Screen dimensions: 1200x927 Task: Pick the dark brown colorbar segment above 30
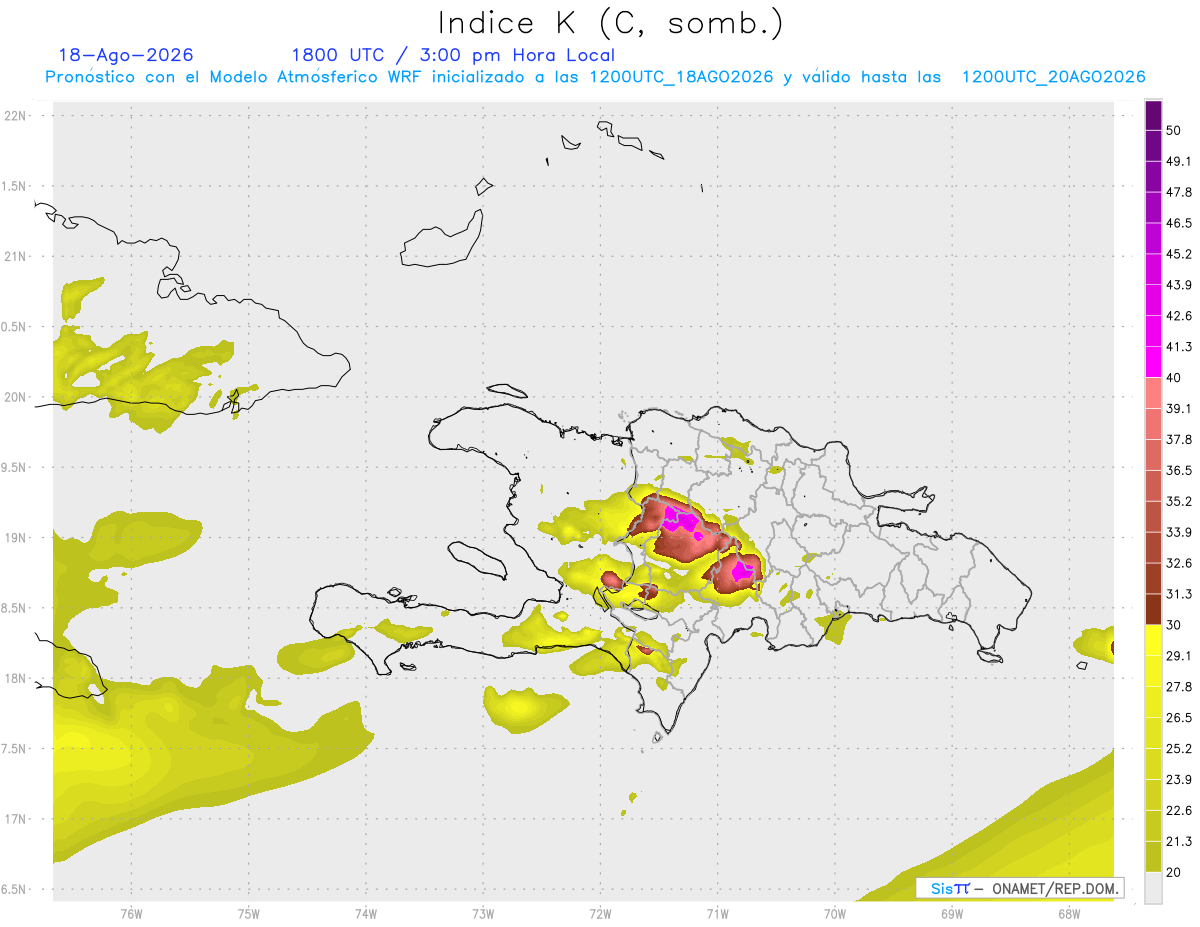[x=1154, y=610]
